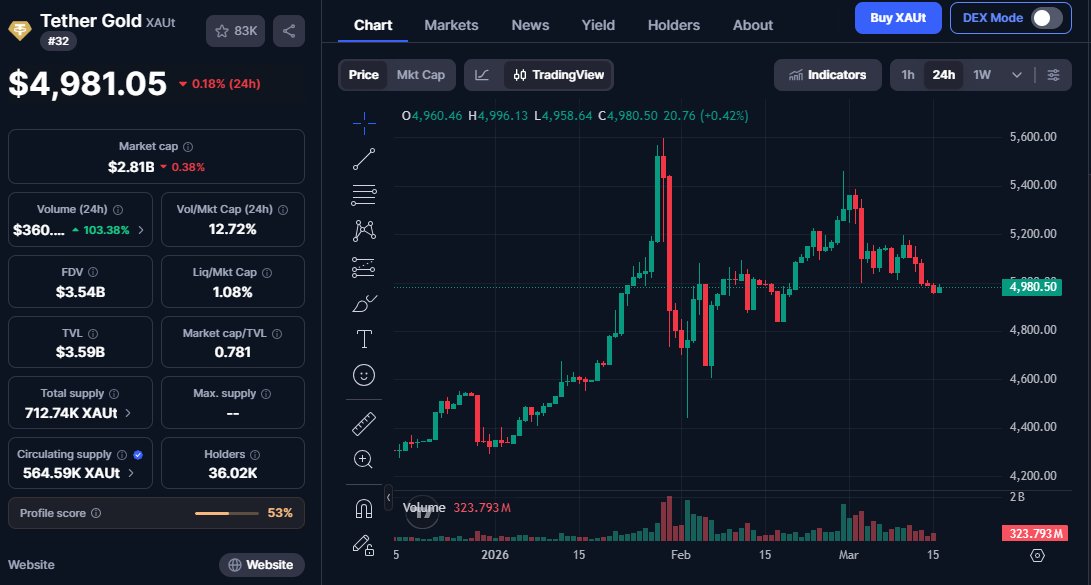Show Profile score info icon
The image size is (1091, 585).
pos(96,513)
